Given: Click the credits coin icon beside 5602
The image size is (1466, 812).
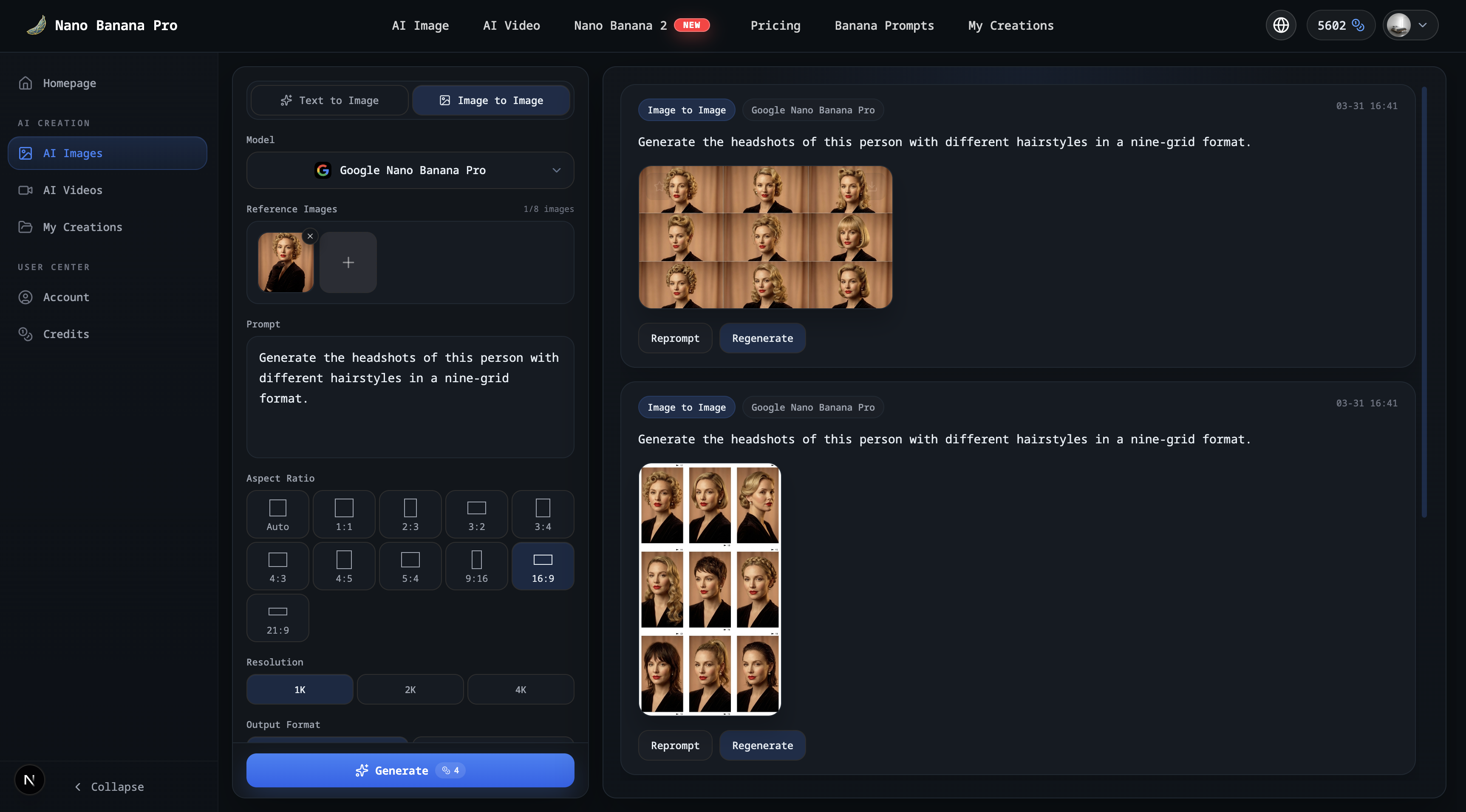Looking at the screenshot, I should [1358, 25].
